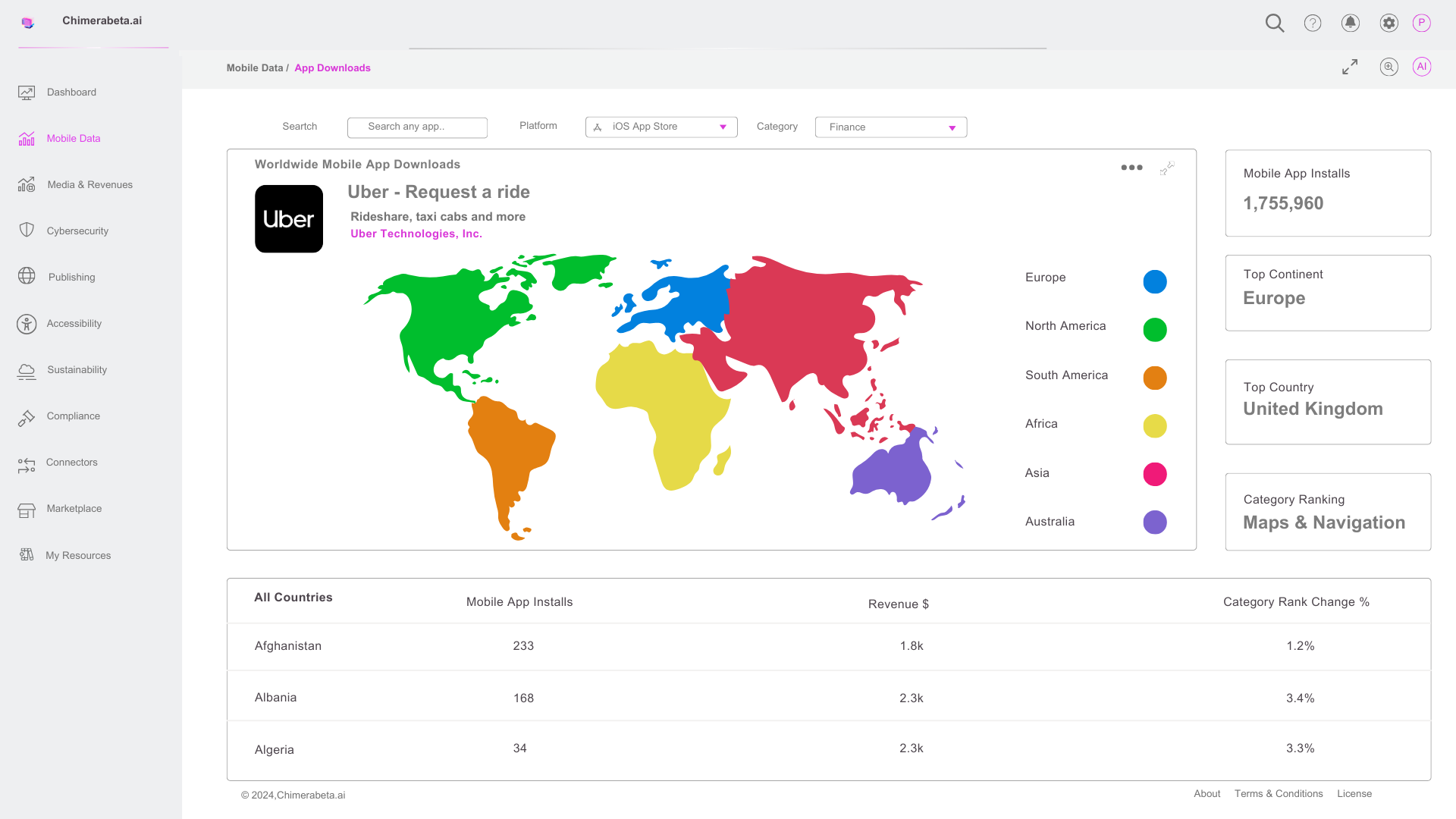1456x819 pixels.
Task: Open notifications bell icon
Action: (1351, 23)
